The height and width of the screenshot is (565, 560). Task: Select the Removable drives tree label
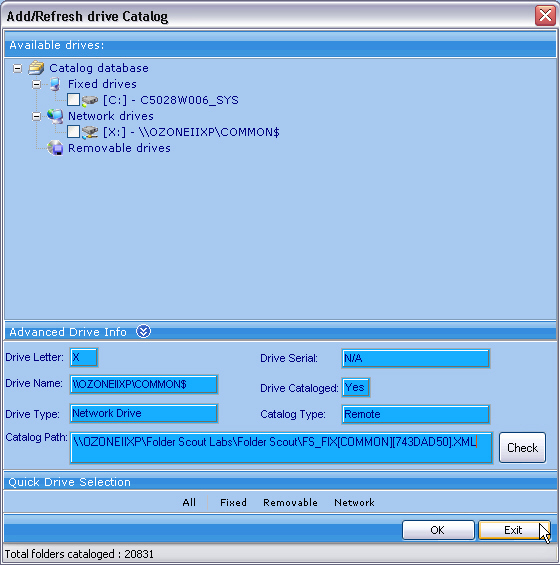[119, 148]
